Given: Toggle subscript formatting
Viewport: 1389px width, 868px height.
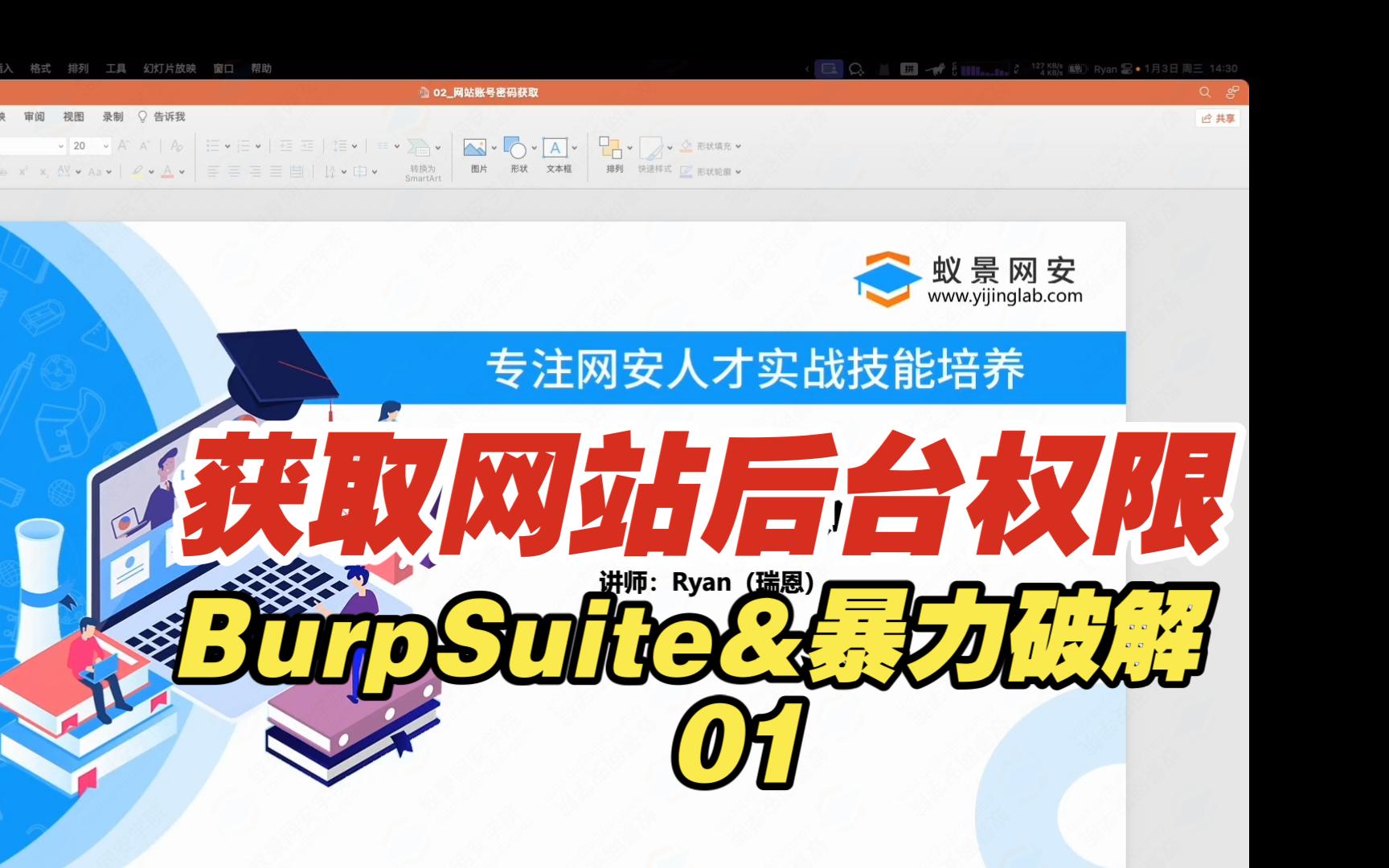Looking at the screenshot, I should pyautogui.click(x=44, y=171).
